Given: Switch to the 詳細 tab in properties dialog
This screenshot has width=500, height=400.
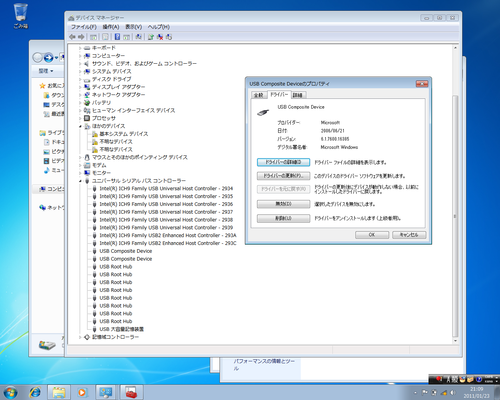Looking at the screenshot, I should 297,95.
